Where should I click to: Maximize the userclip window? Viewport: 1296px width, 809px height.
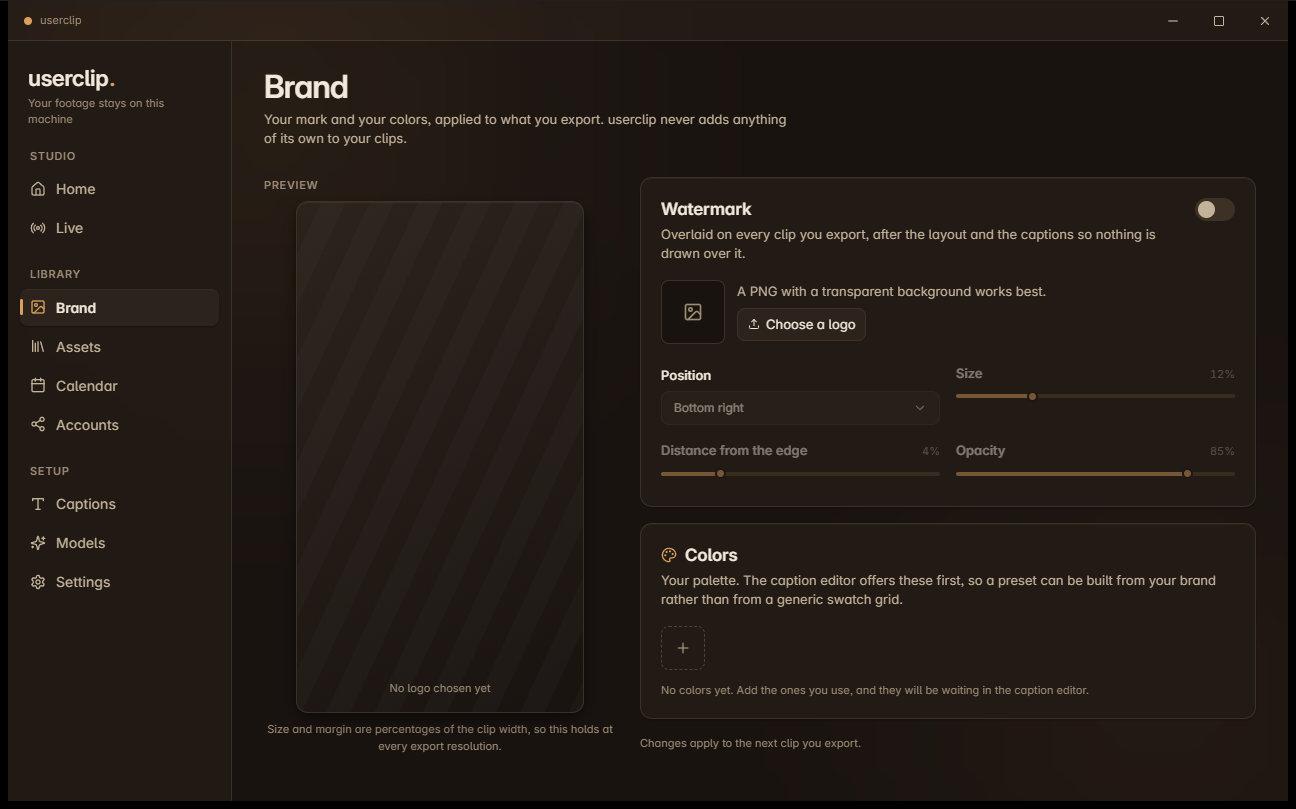1219,21
